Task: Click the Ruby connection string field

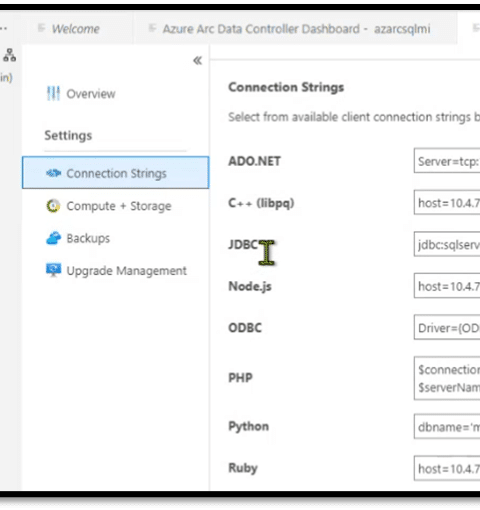Action: 447,468
